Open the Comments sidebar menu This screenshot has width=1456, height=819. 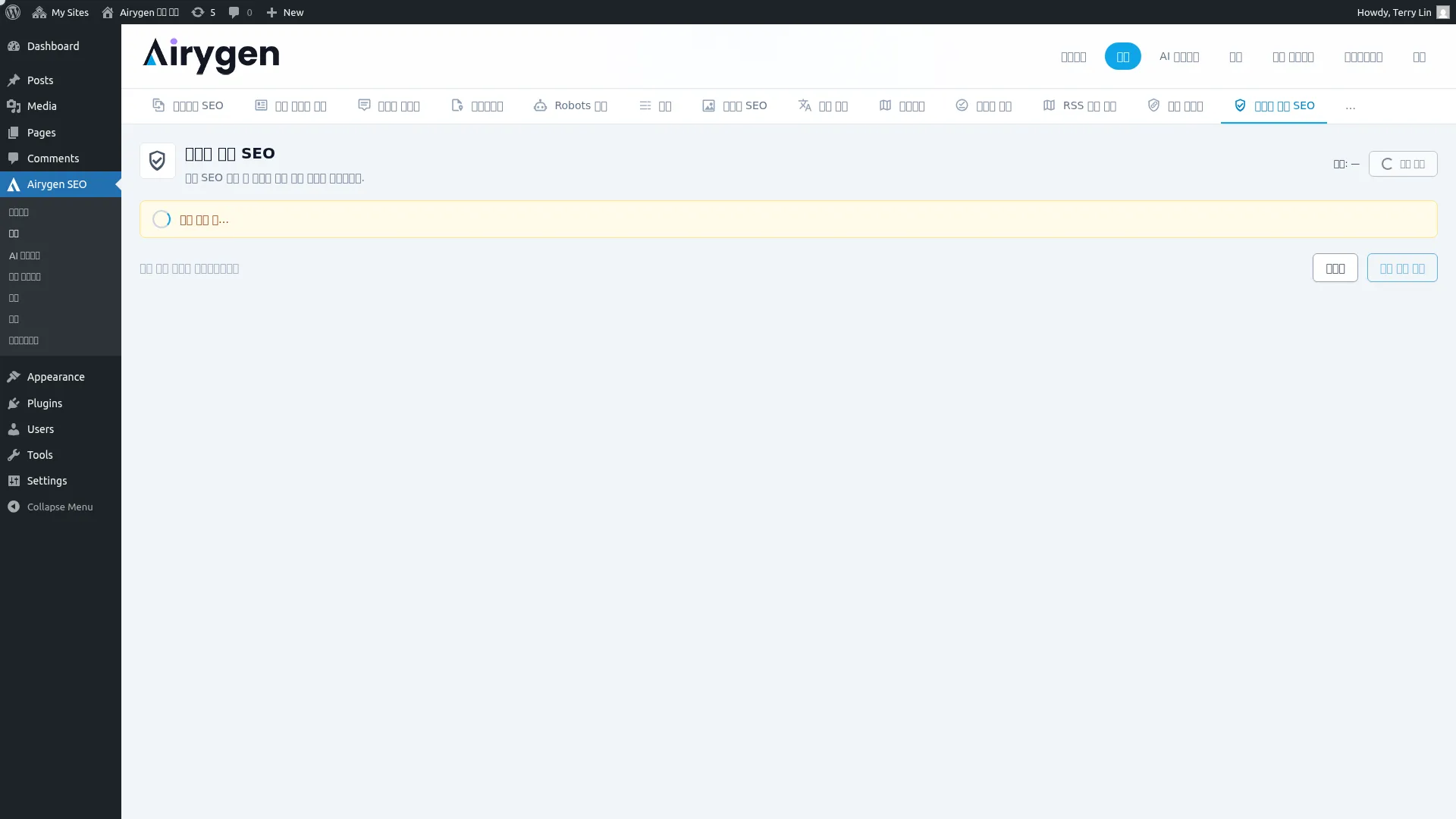61,158
